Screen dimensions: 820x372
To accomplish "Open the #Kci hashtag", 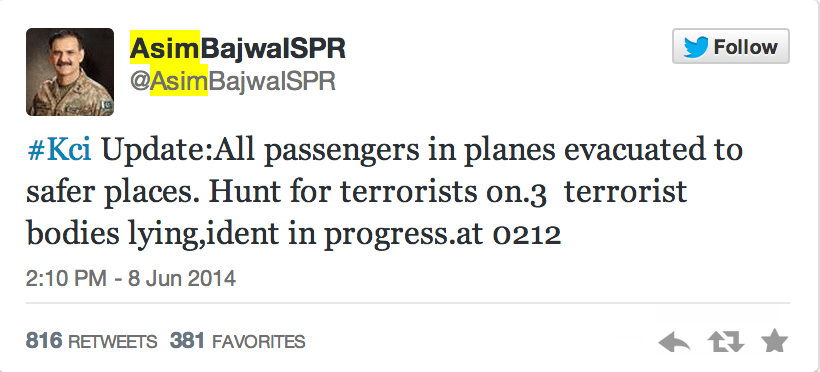I will pos(59,151).
